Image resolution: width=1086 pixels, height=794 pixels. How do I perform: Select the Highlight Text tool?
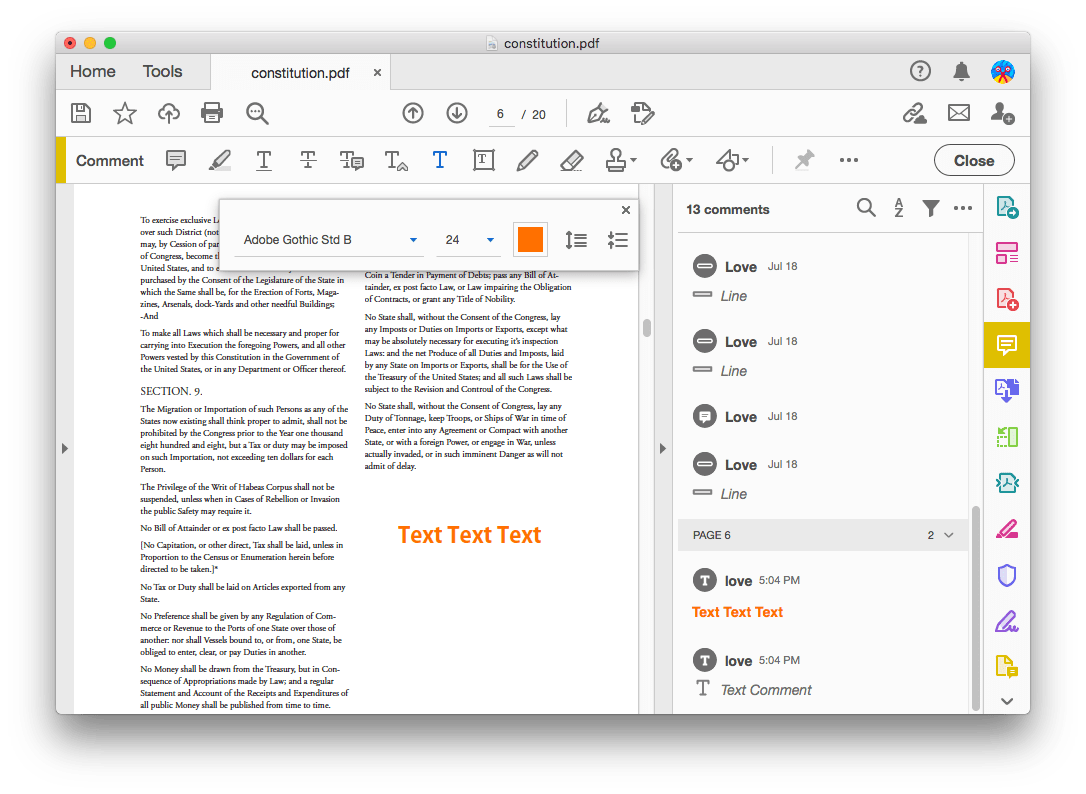[x=219, y=160]
